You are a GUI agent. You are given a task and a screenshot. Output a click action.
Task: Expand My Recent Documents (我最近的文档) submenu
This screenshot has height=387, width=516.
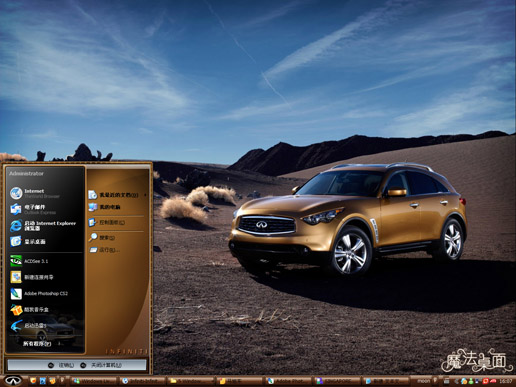118,195
